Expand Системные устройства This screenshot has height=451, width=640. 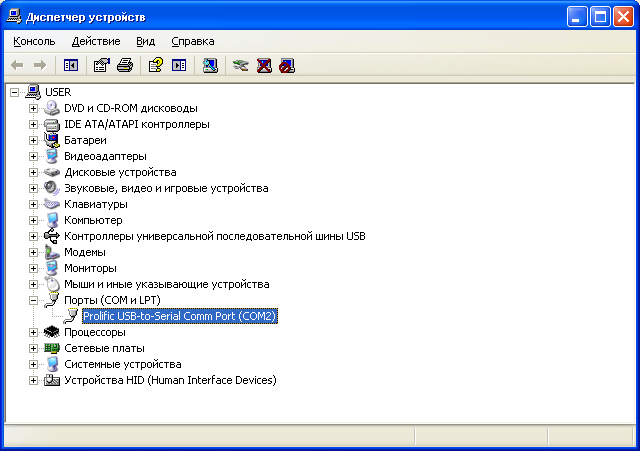coord(33,364)
